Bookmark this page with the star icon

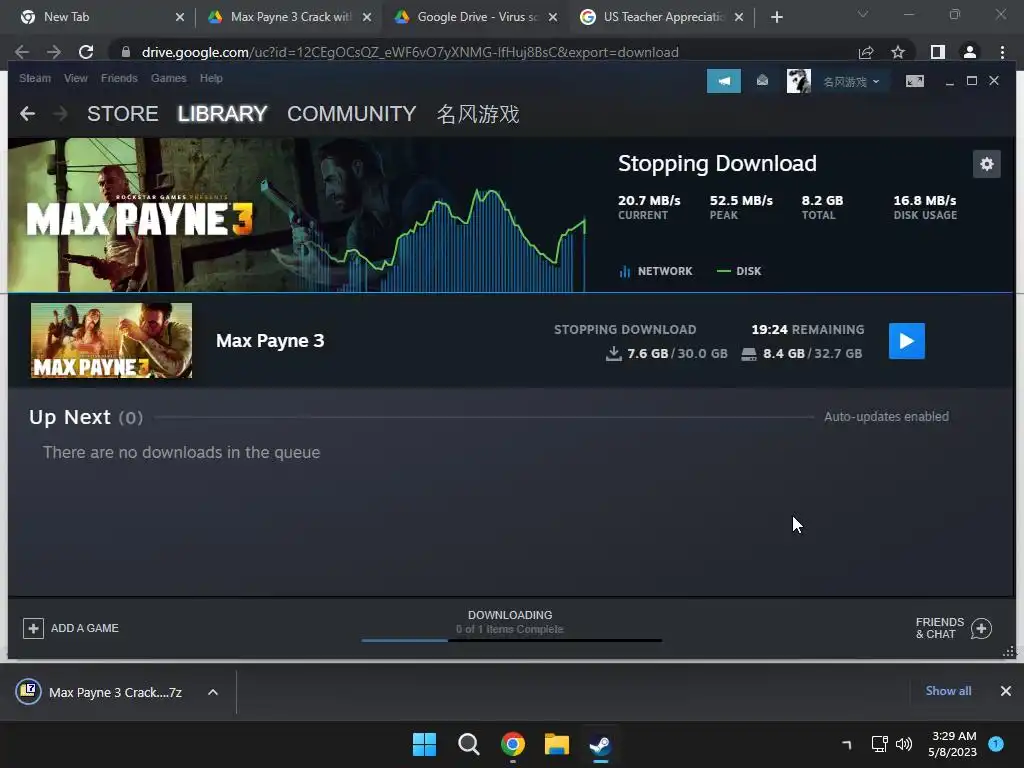point(898,52)
